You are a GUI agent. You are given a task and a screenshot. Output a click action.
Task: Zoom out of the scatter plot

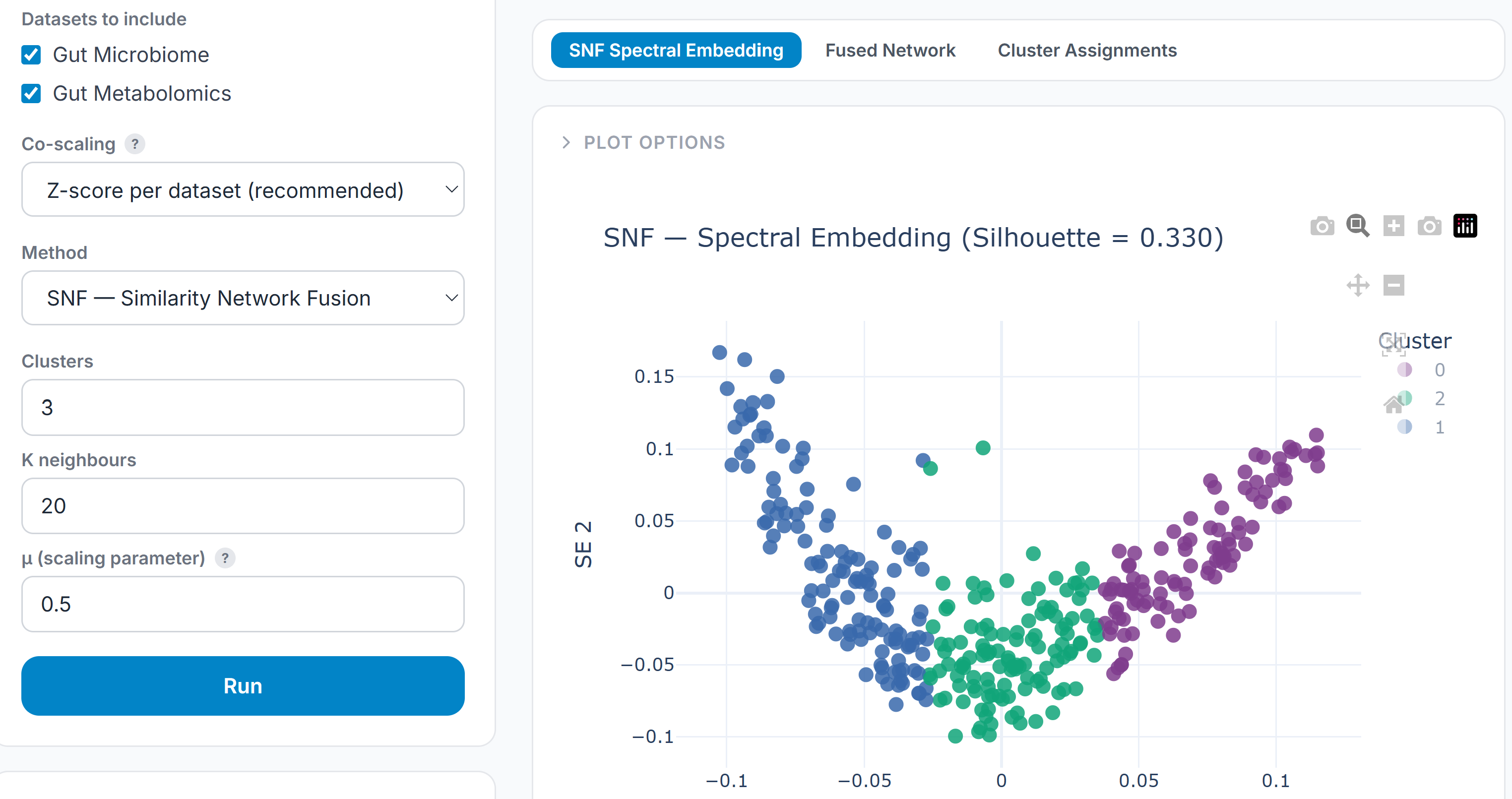click(1394, 286)
